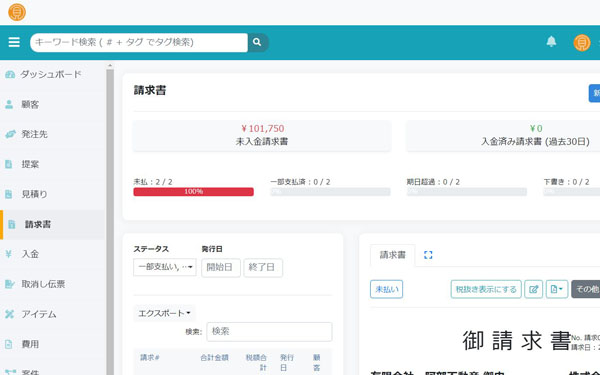Open the hamburger menu icon
Screen dimensions: 600x375
(x=14, y=42)
